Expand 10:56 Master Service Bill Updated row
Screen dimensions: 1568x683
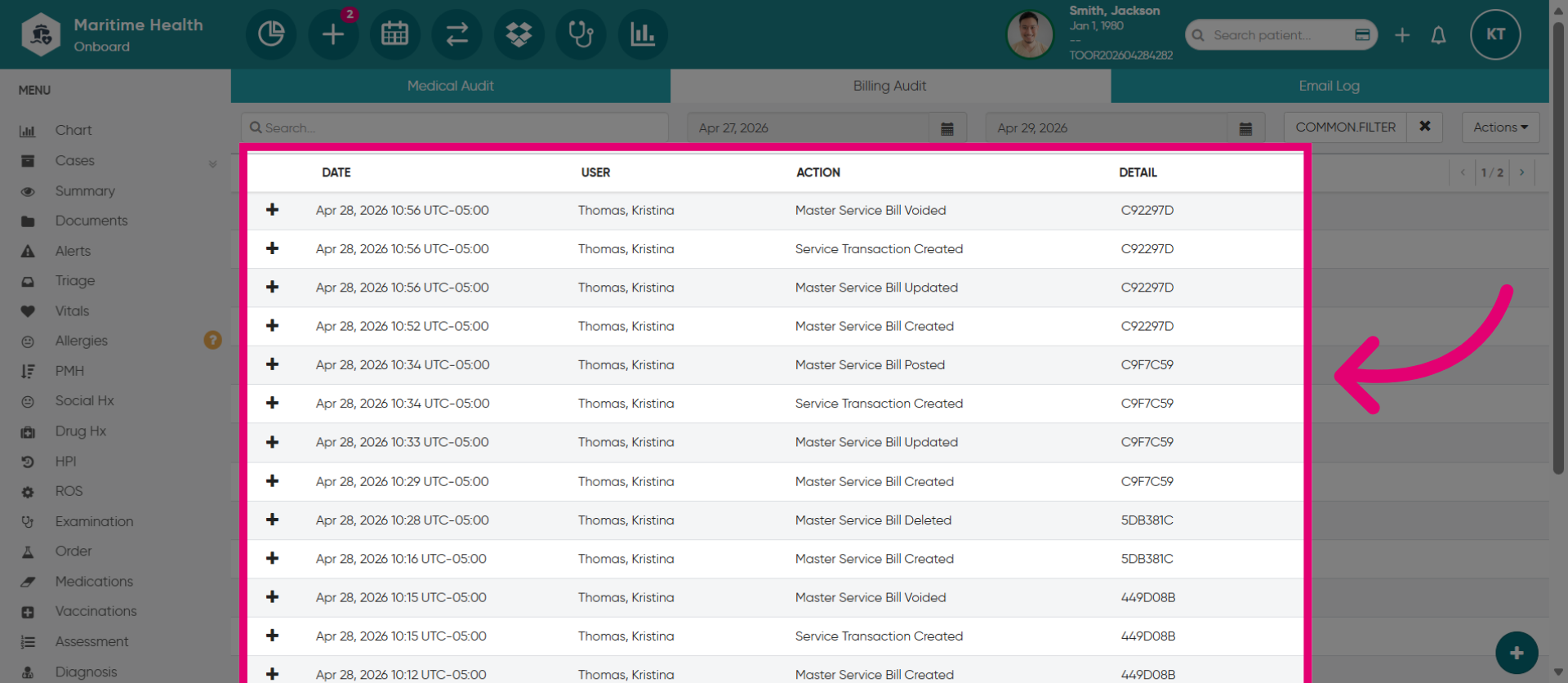point(273,287)
